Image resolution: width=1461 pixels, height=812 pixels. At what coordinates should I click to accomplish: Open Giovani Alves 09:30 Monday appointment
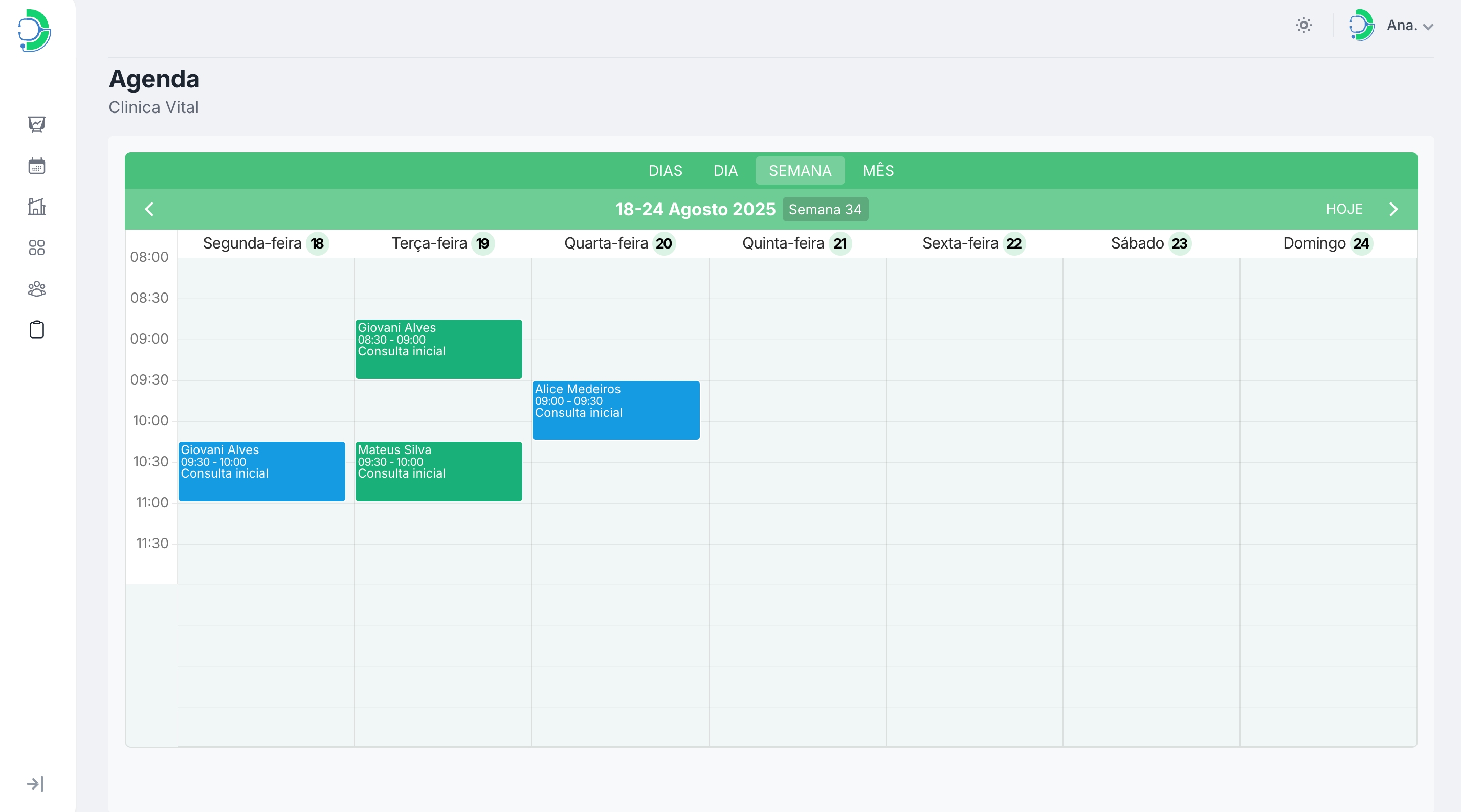[x=261, y=471]
